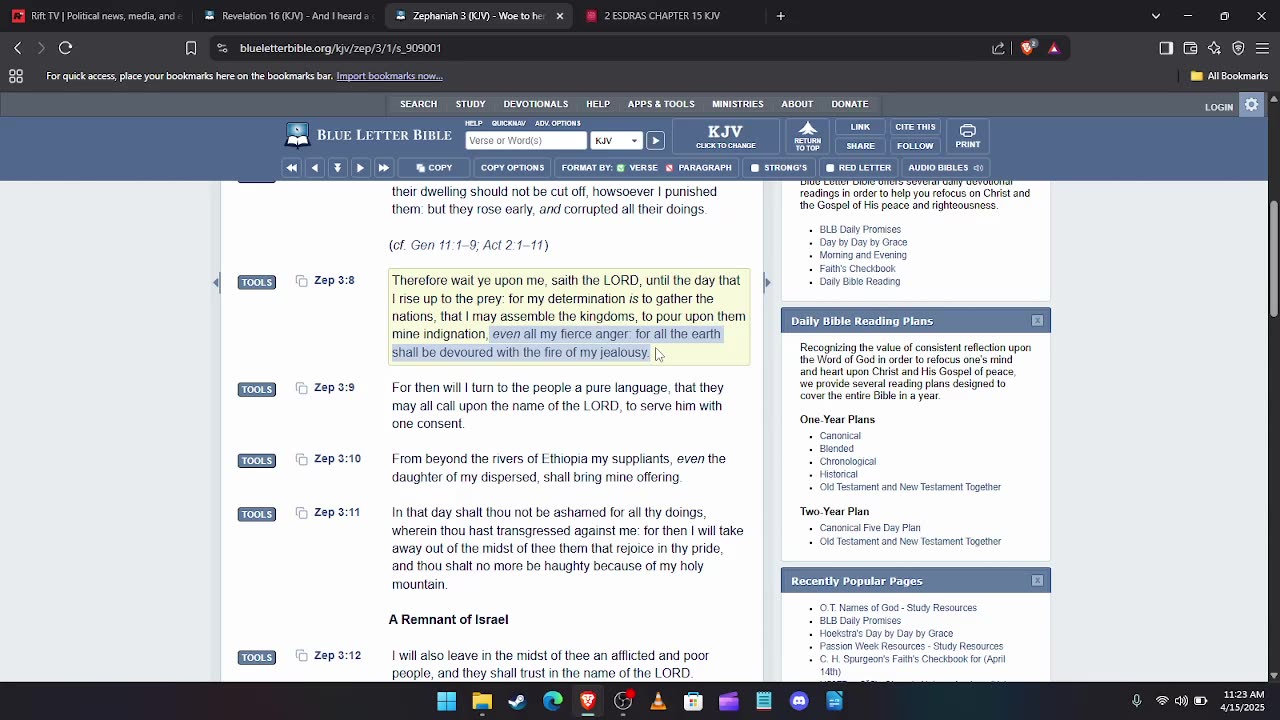Click the Verse or Word(s) search field
This screenshot has height=720, width=1280.
pos(526,141)
